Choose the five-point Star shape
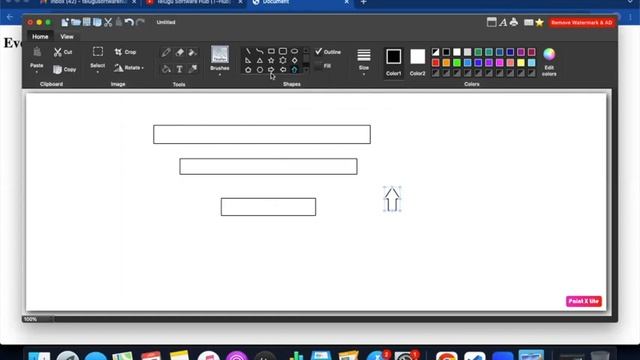This screenshot has width=640, height=360. 271,60
